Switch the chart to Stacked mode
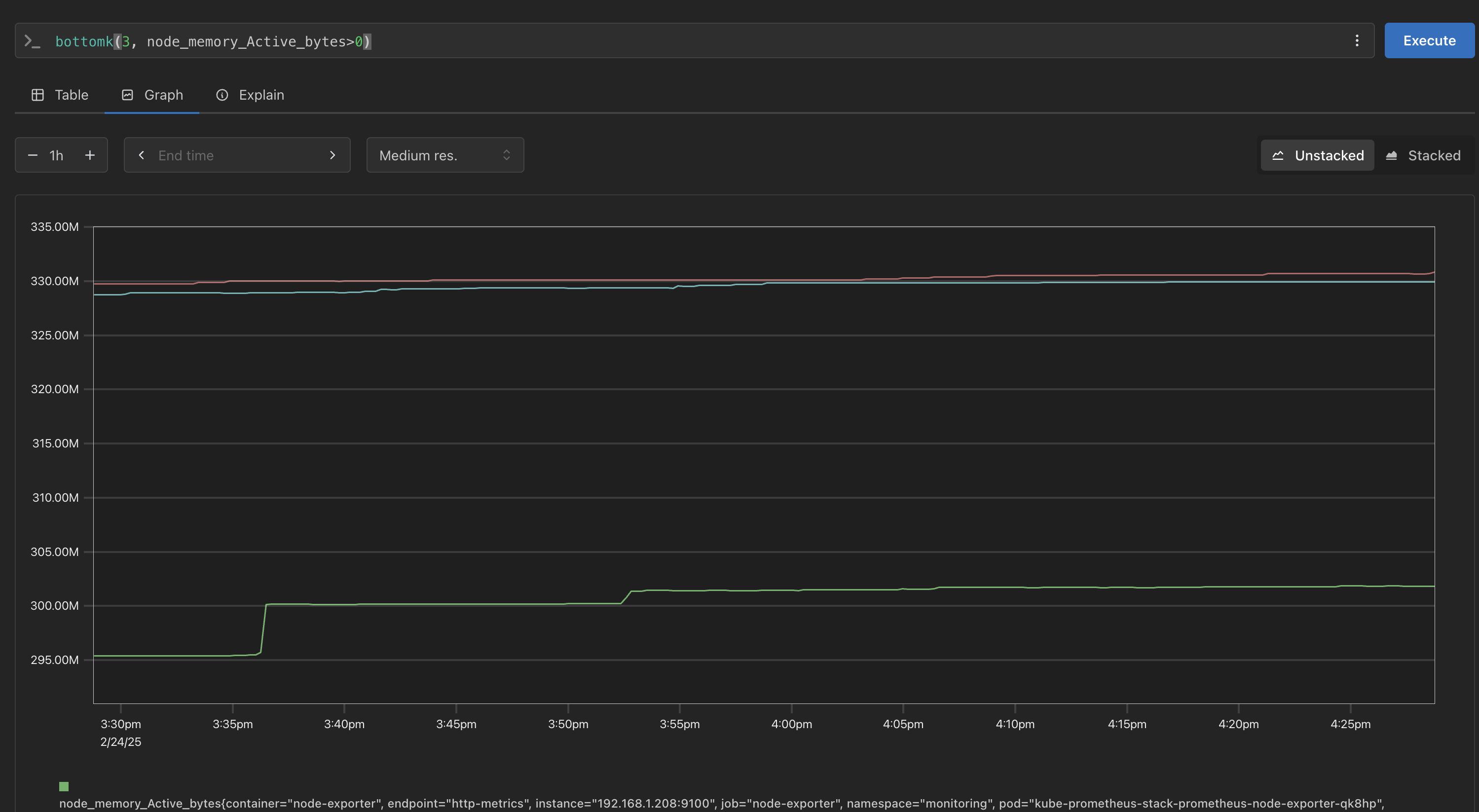The image size is (1479, 812). click(x=1423, y=155)
